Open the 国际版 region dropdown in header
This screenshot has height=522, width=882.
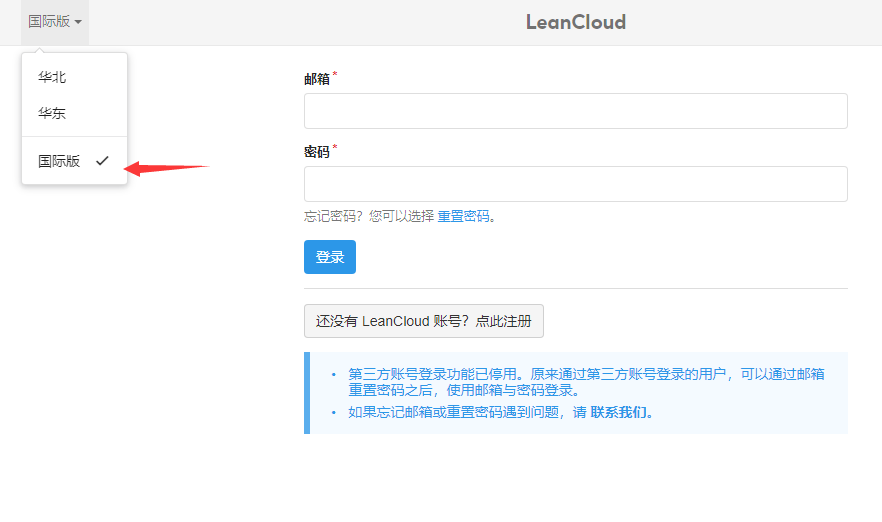click(x=55, y=22)
